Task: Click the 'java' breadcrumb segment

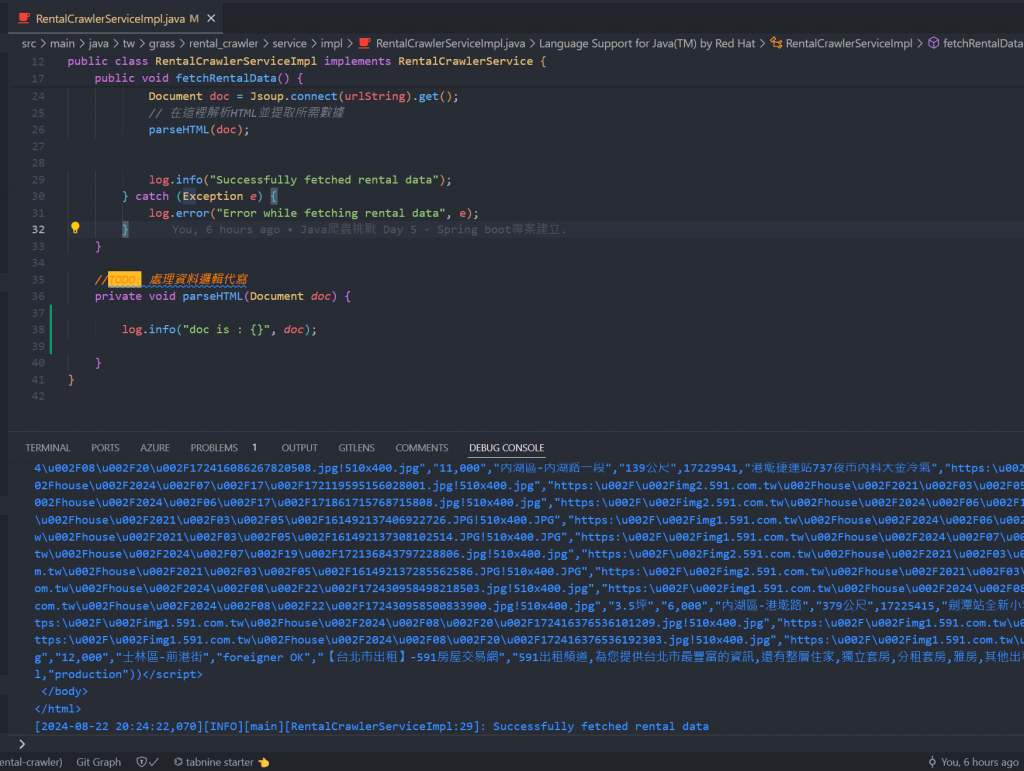Action: [x=99, y=43]
